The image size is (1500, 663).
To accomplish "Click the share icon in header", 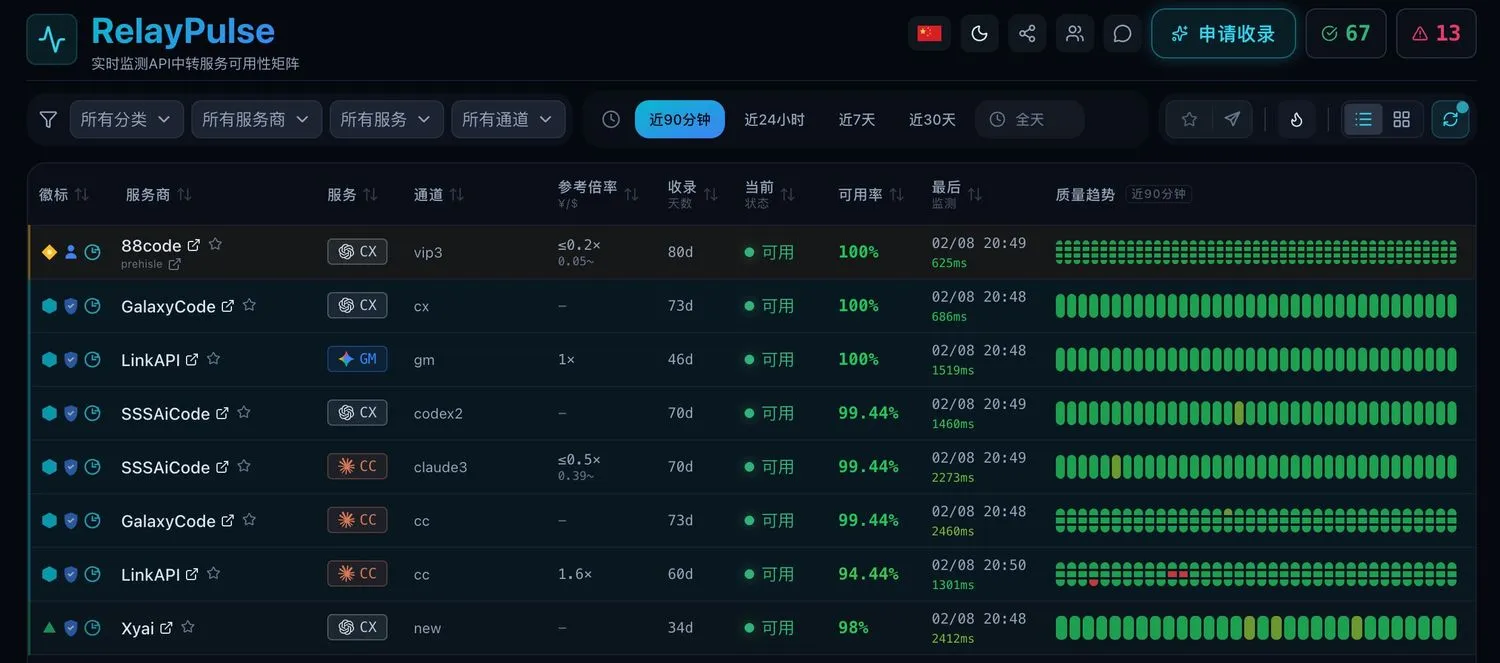I will pos(1027,34).
